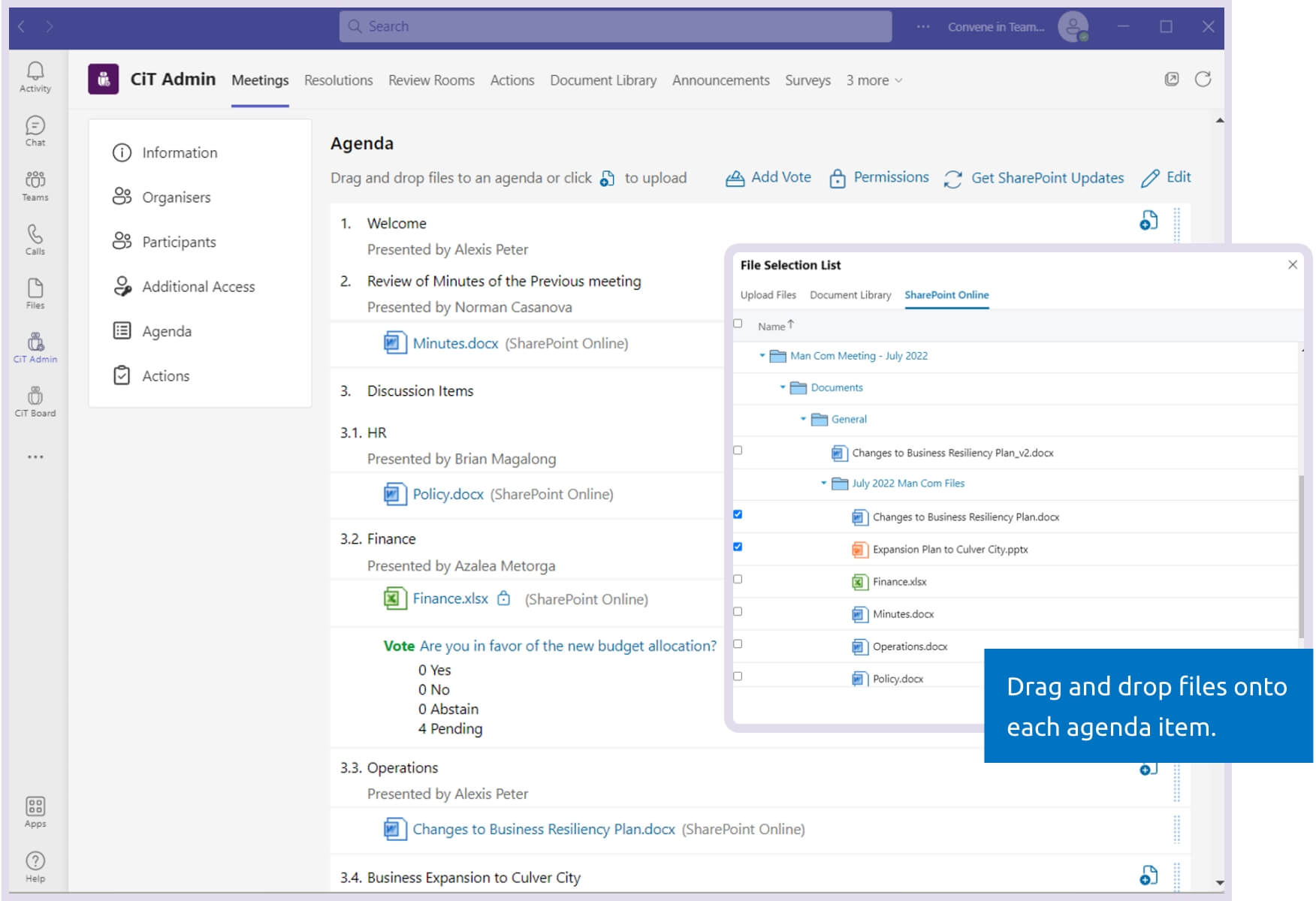Switch to the Resolutions tab
The height and width of the screenshot is (901, 1316).
pos(338,80)
